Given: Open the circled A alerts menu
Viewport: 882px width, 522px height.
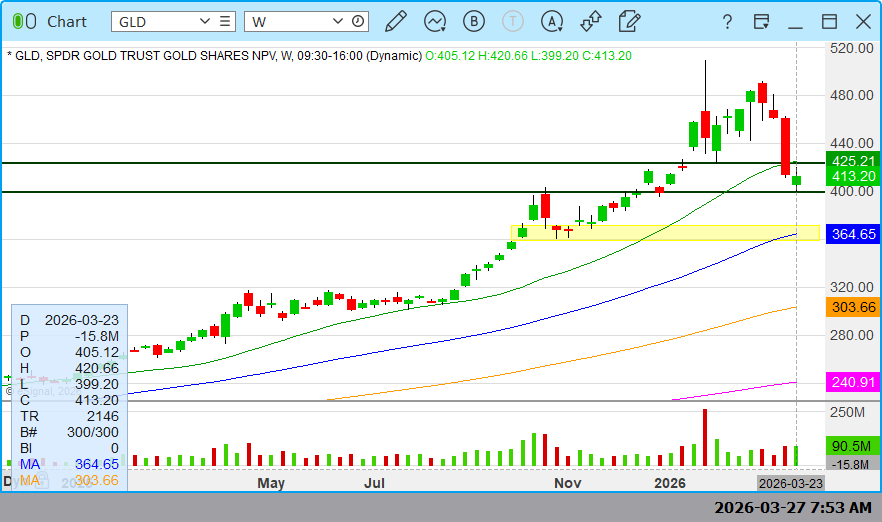Looking at the screenshot, I should pyautogui.click(x=552, y=21).
